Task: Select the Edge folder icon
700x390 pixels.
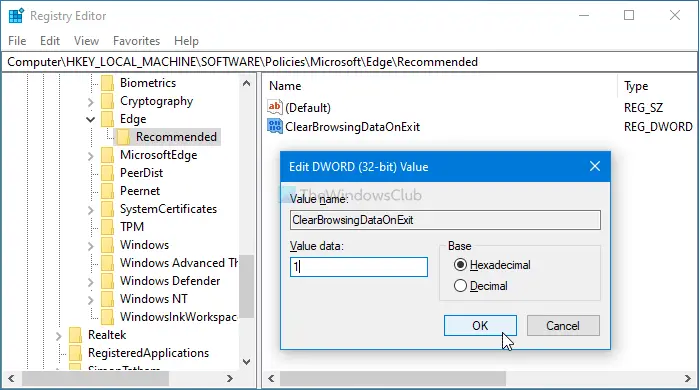Action: pyautogui.click(x=108, y=119)
